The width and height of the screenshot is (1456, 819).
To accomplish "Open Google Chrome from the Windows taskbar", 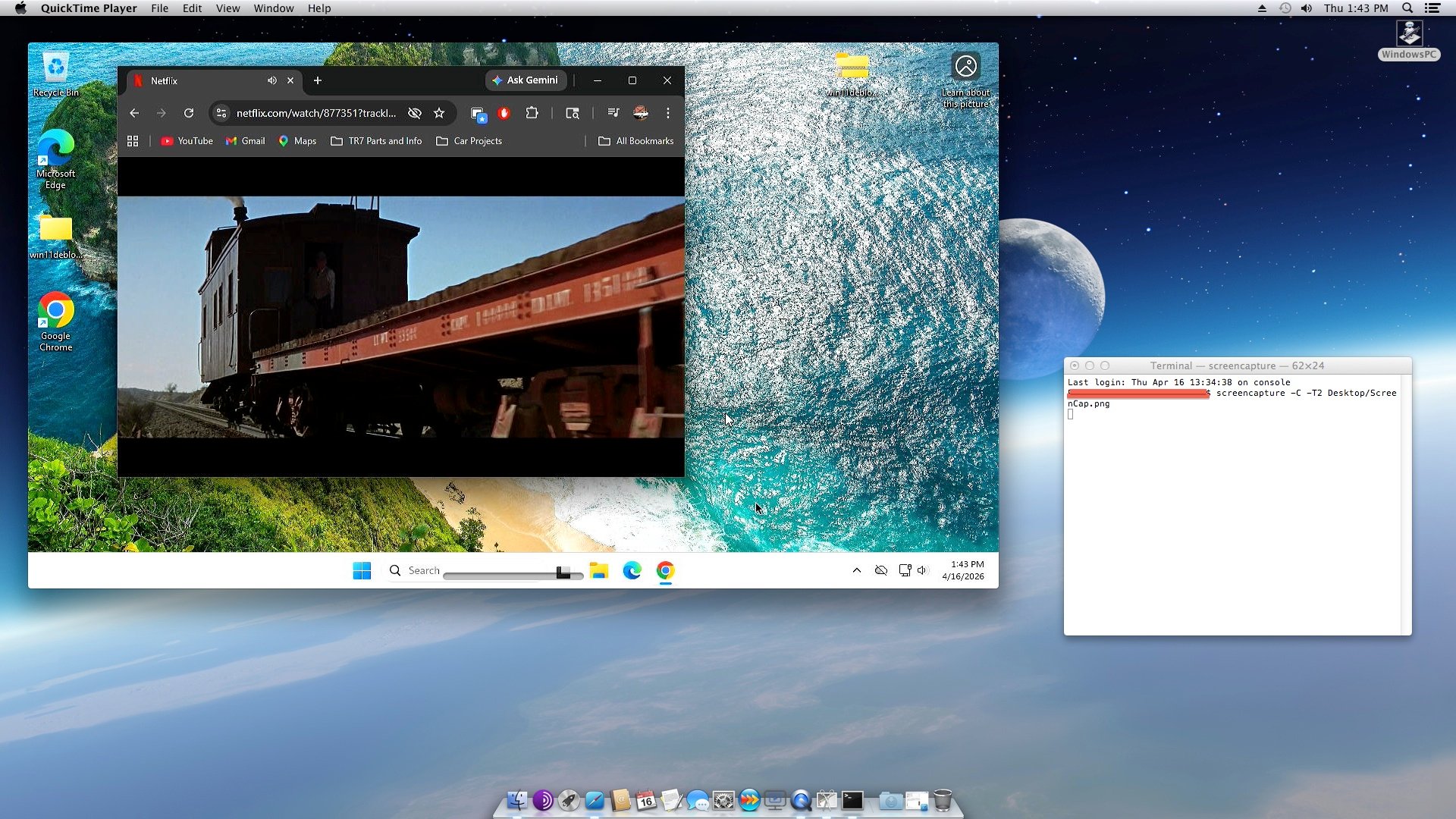I will pyautogui.click(x=666, y=571).
